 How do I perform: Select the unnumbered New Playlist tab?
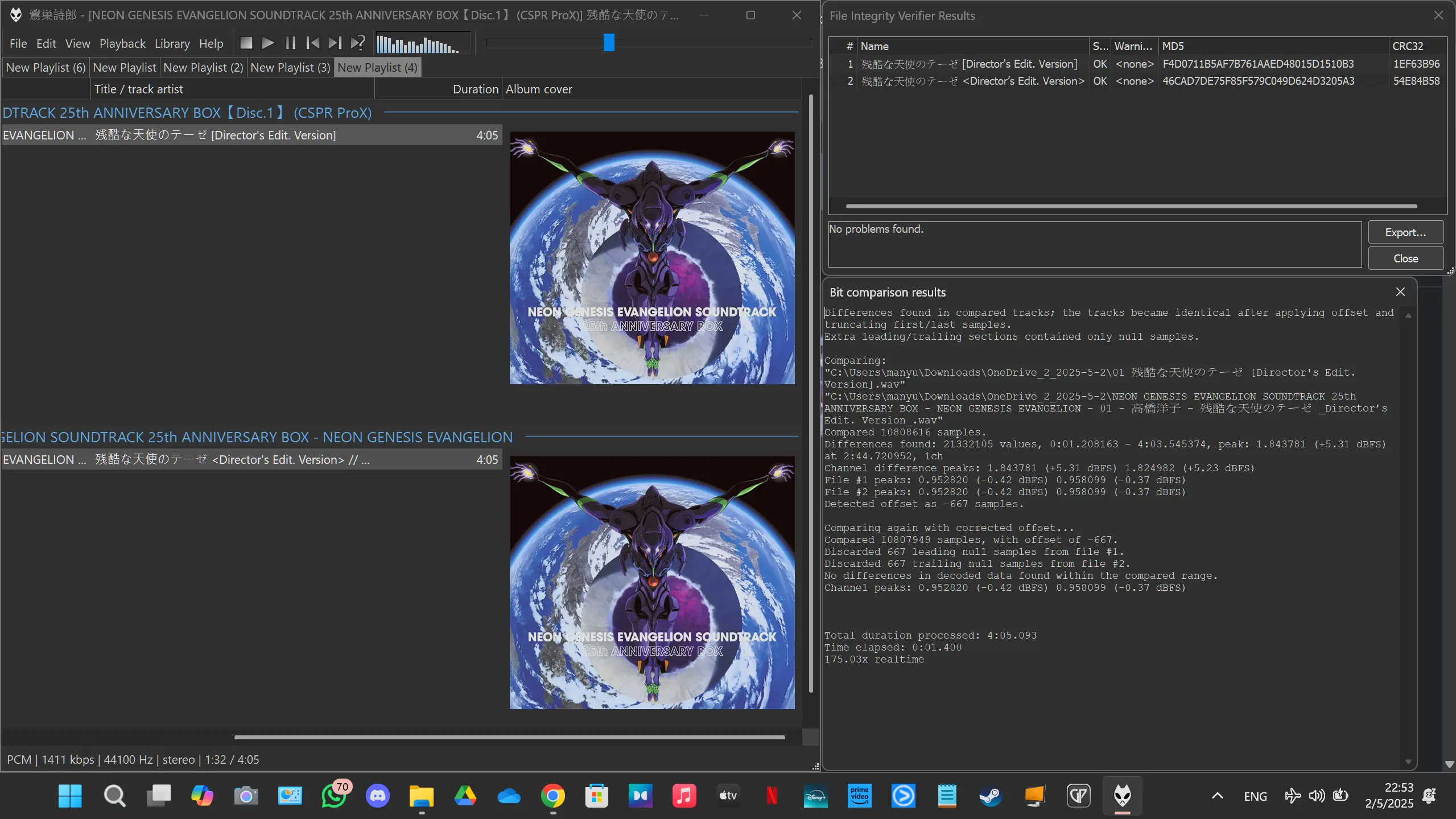point(124,68)
